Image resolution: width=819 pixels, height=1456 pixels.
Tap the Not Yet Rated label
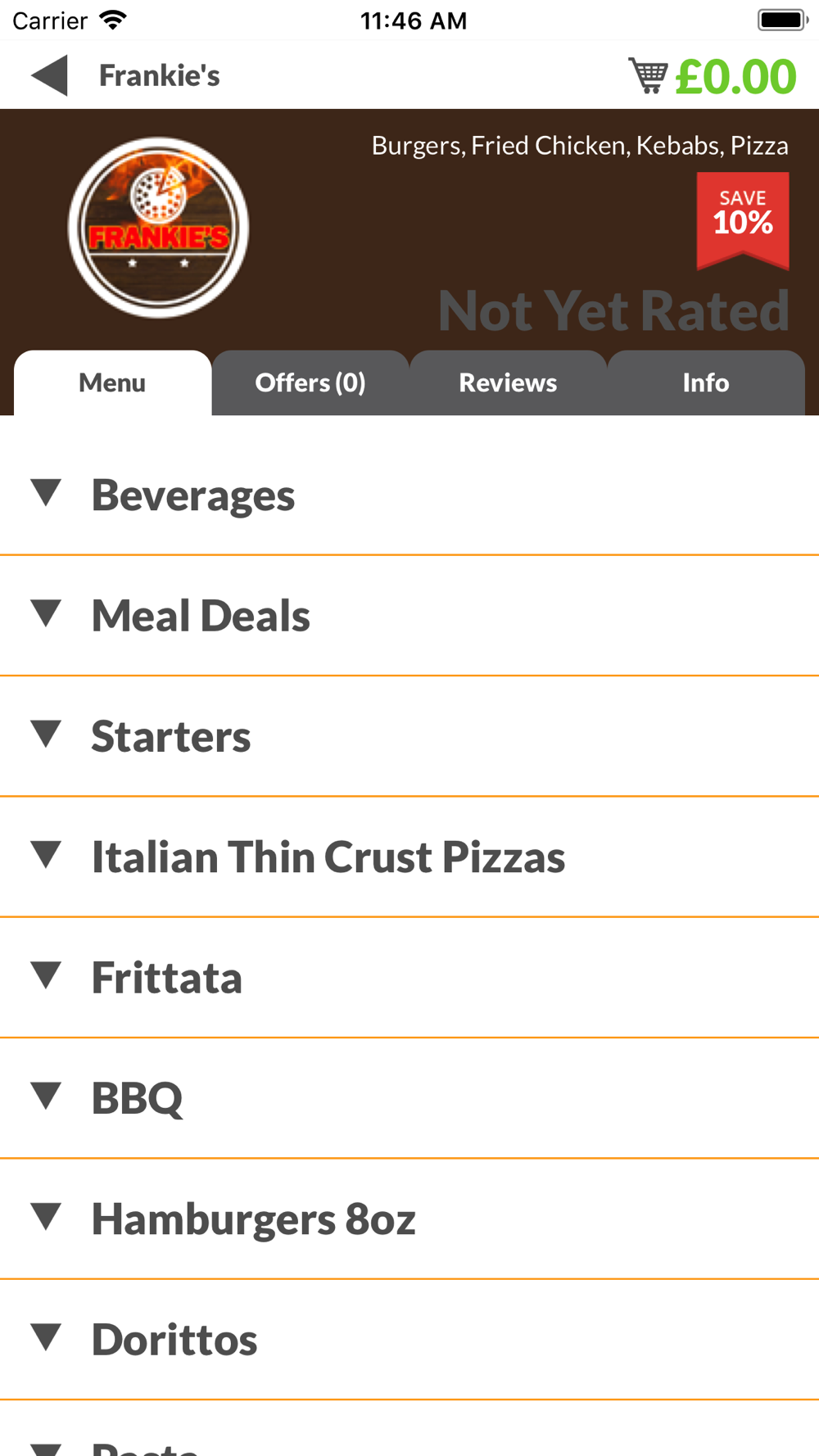[x=613, y=310]
